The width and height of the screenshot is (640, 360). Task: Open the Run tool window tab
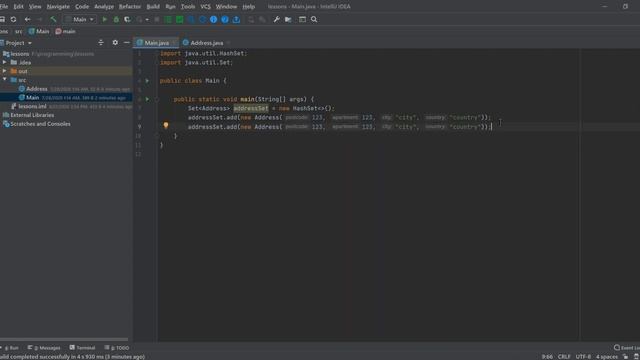[x=10, y=348]
